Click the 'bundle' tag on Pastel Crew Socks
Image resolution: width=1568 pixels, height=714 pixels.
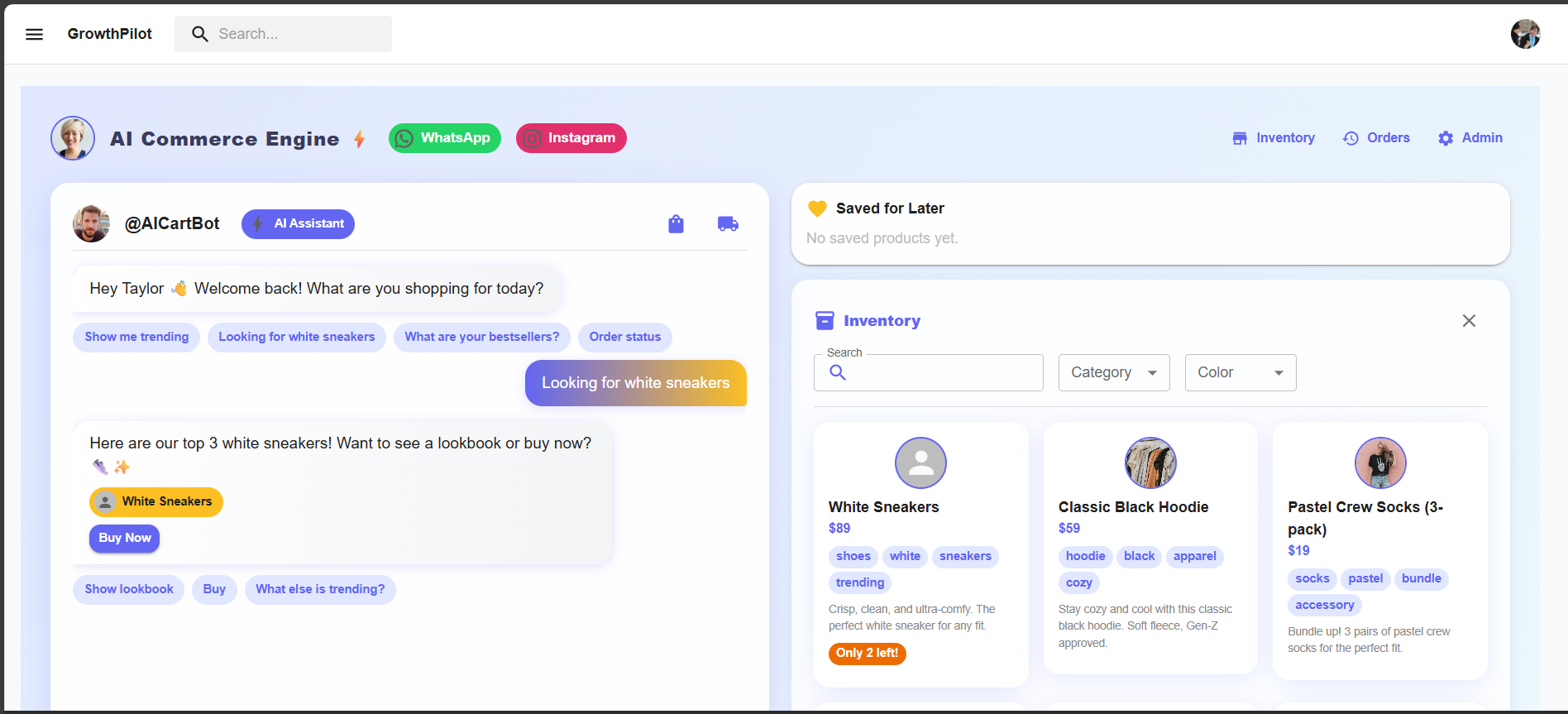1422,579
